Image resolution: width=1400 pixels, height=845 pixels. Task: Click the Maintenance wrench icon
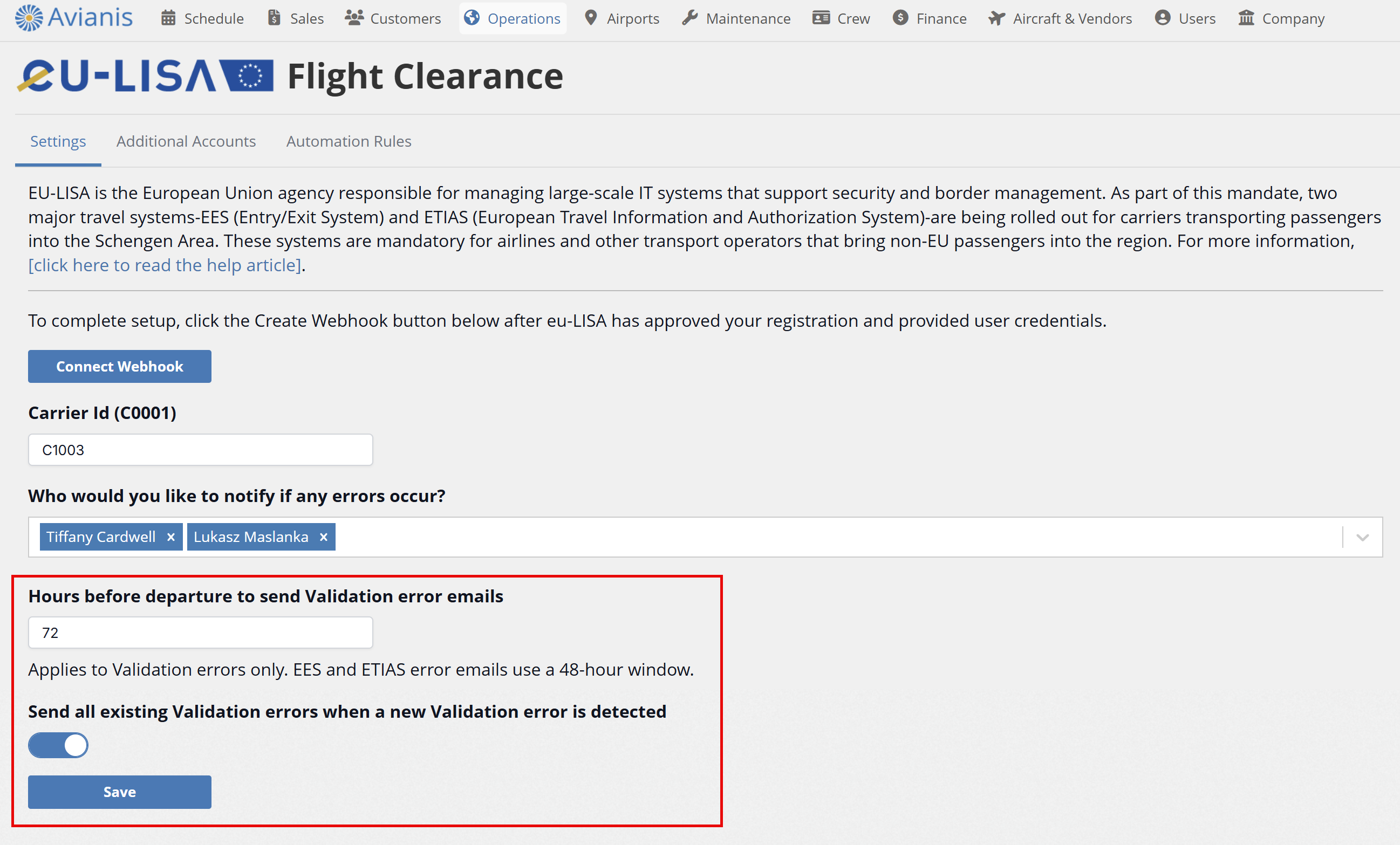(x=690, y=18)
